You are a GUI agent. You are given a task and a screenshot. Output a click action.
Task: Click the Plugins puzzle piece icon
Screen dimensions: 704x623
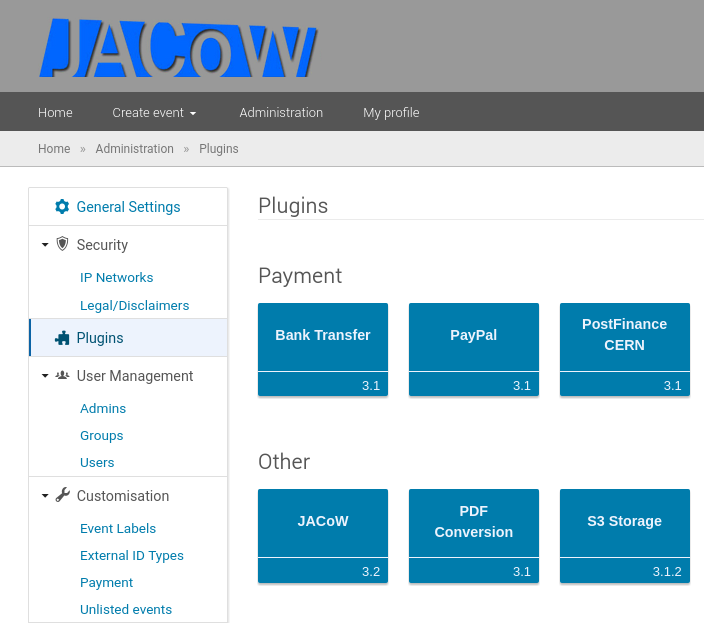click(62, 338)
